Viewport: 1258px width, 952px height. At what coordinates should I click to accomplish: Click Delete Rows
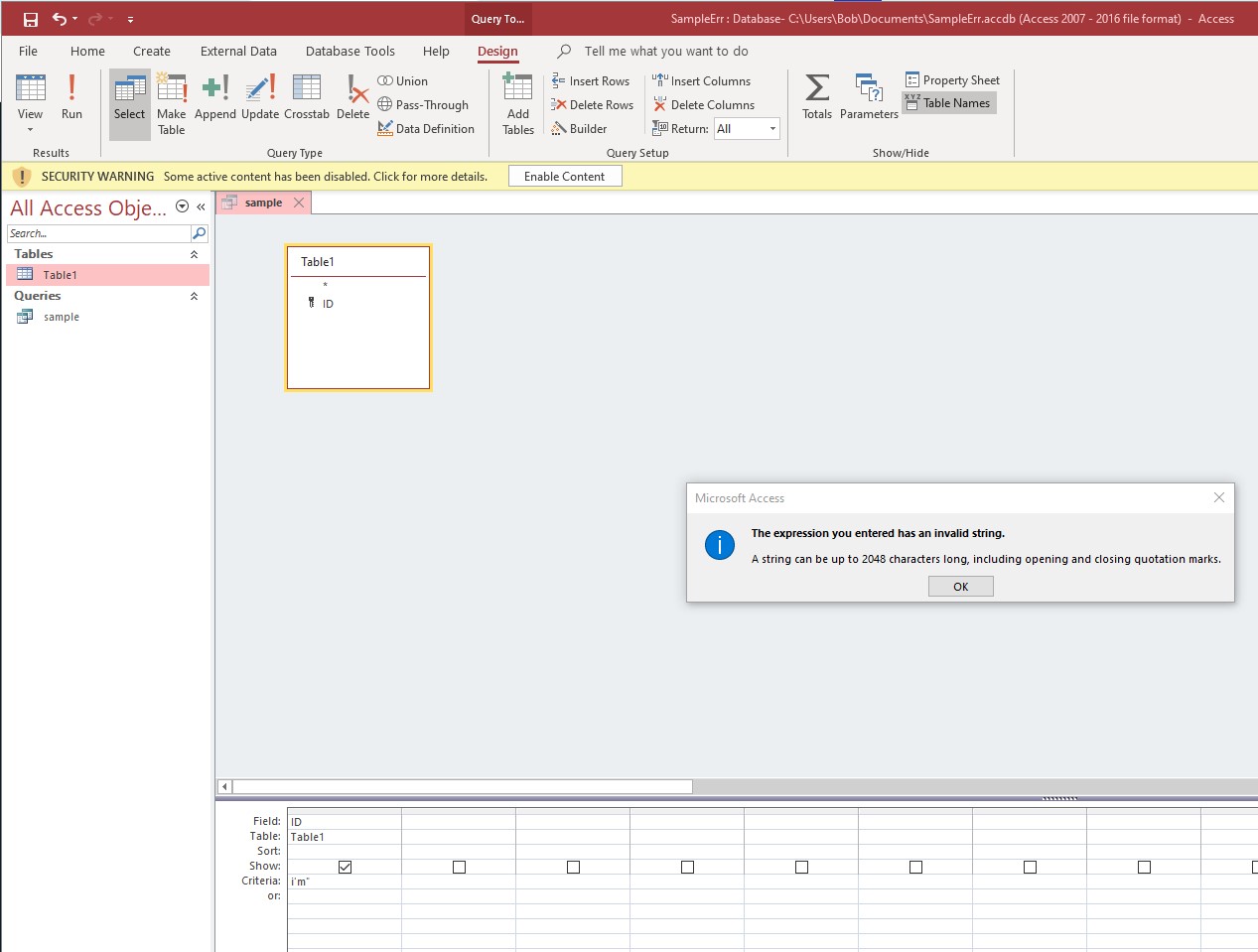coord(593,105)
